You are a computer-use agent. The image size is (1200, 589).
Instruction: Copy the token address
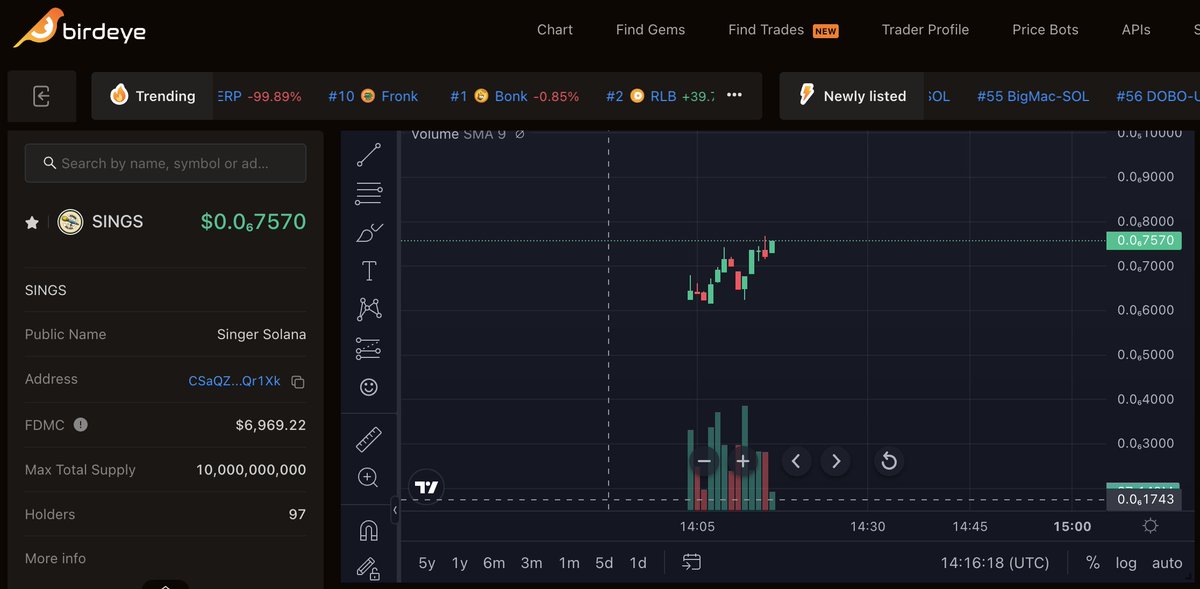click(298, 382)
